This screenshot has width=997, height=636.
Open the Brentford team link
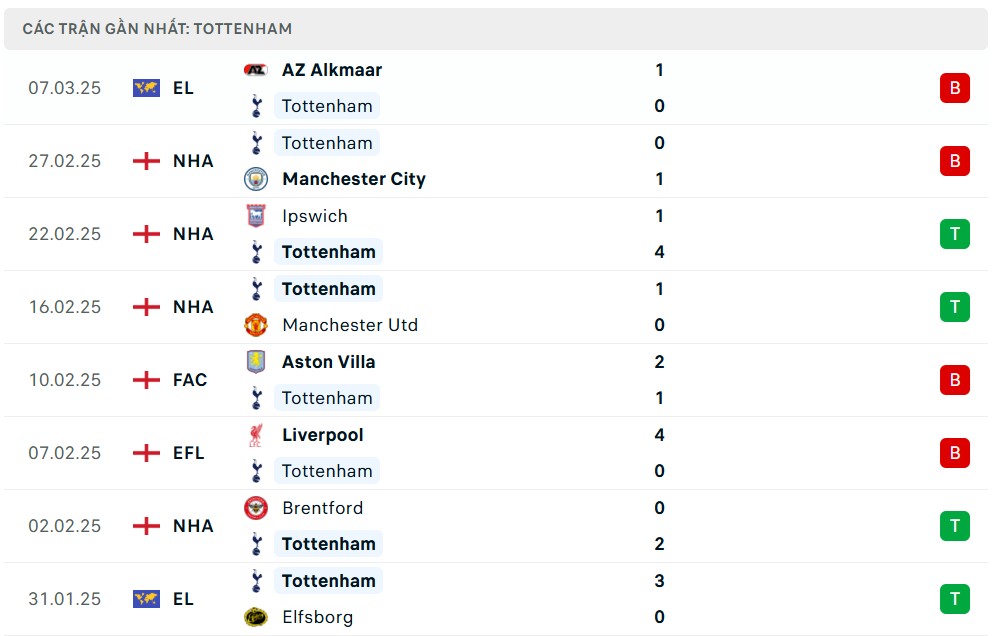[323, 508]
